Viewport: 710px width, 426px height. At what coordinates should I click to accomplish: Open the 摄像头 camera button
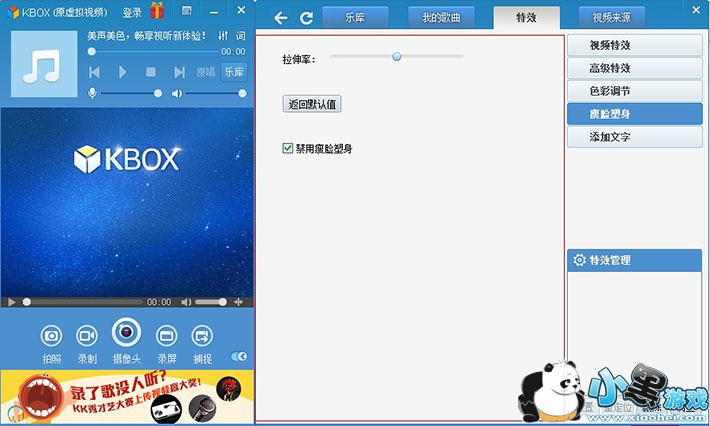[126, 332]
